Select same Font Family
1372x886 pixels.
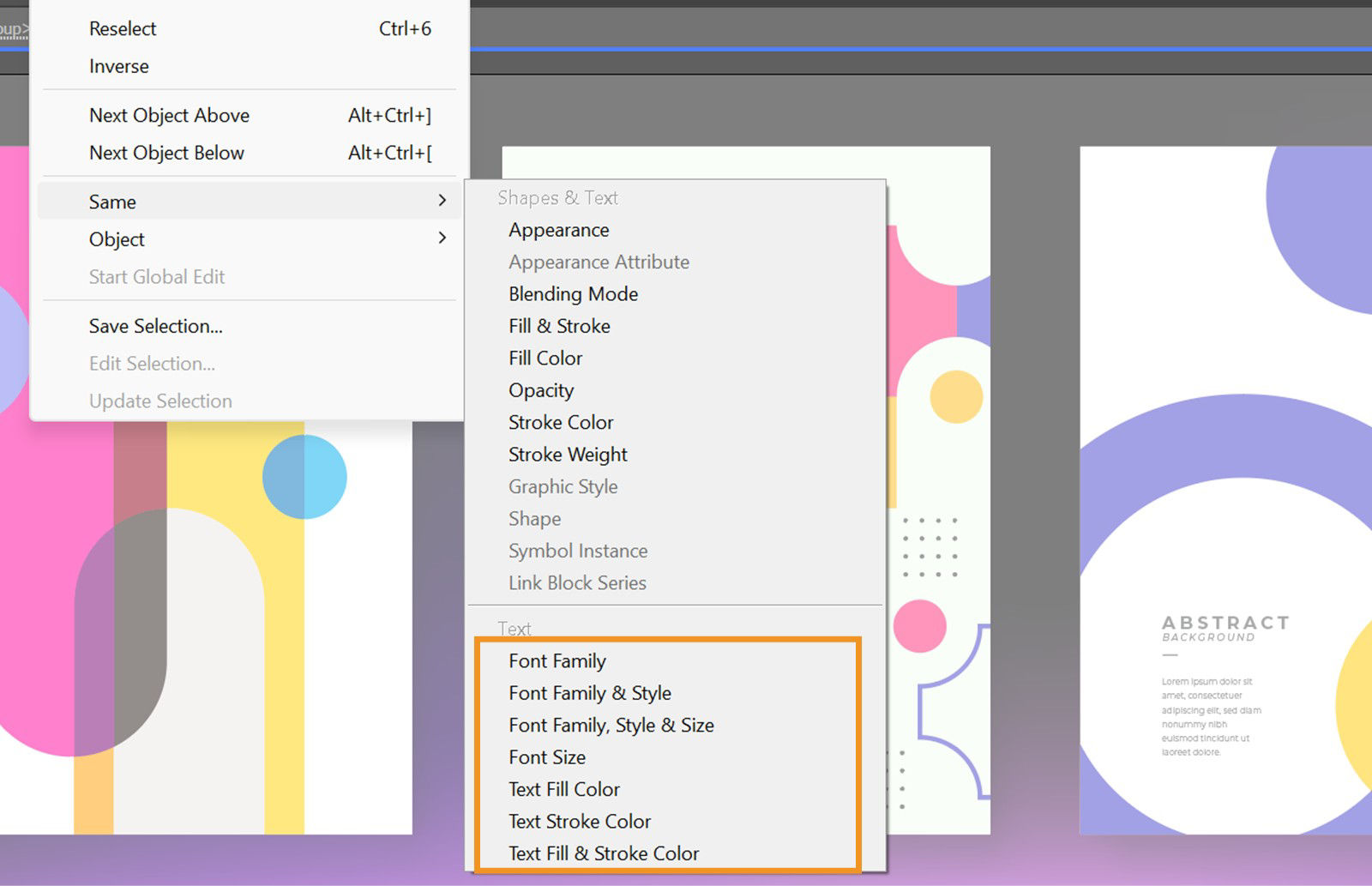tap(557, 661)
